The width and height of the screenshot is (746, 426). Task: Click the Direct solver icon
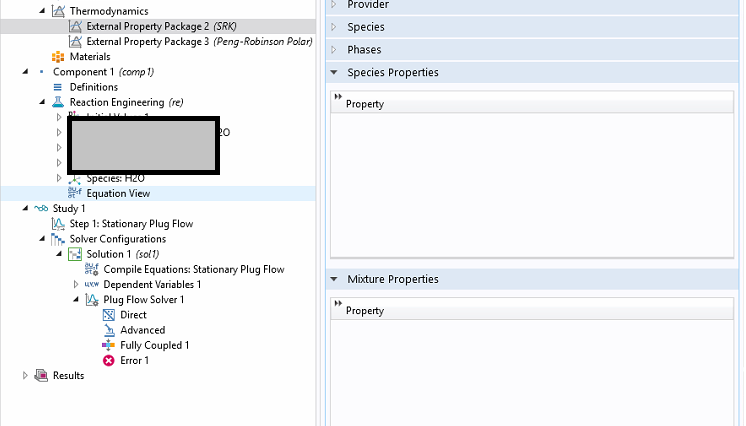click(109, 315)
